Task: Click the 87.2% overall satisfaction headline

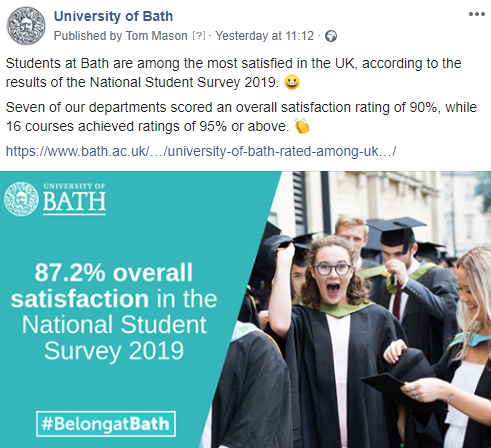Action: coord(114,286)
